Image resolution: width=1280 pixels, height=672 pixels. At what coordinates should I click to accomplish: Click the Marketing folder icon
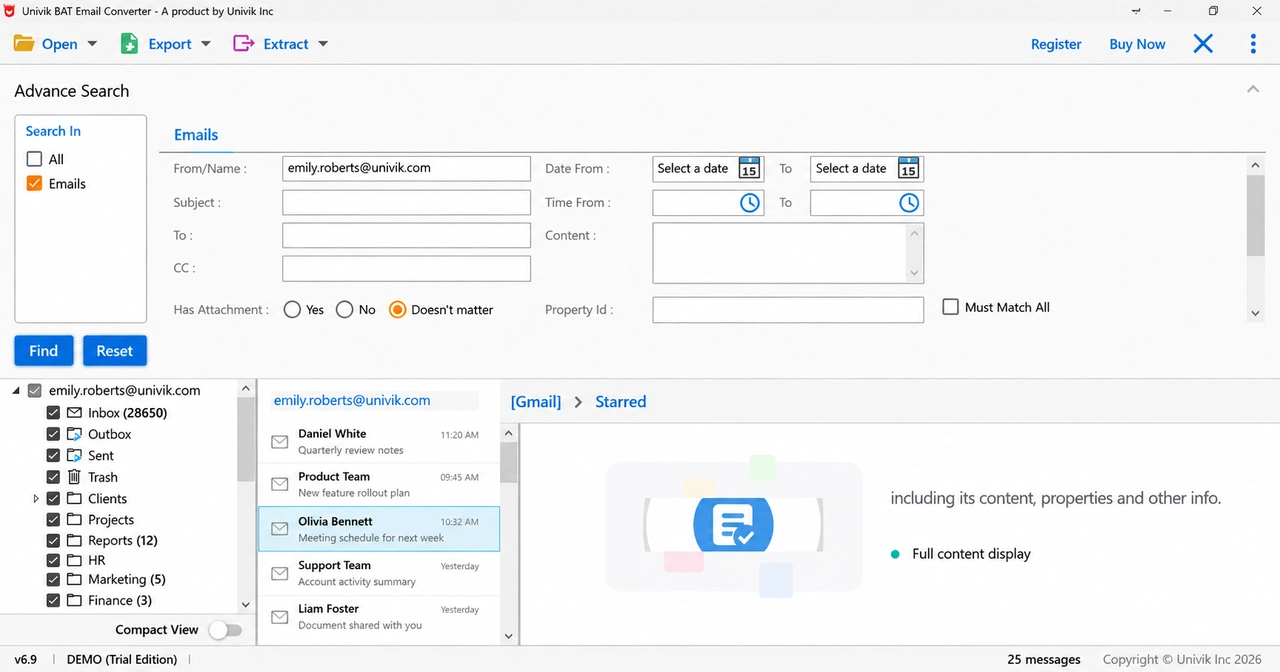tap(75, 579)
